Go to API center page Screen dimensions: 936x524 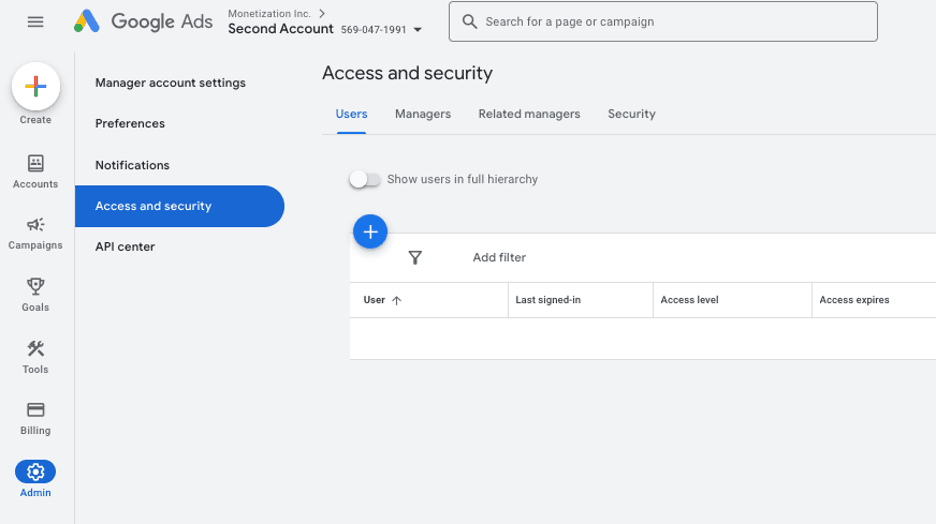125,247
